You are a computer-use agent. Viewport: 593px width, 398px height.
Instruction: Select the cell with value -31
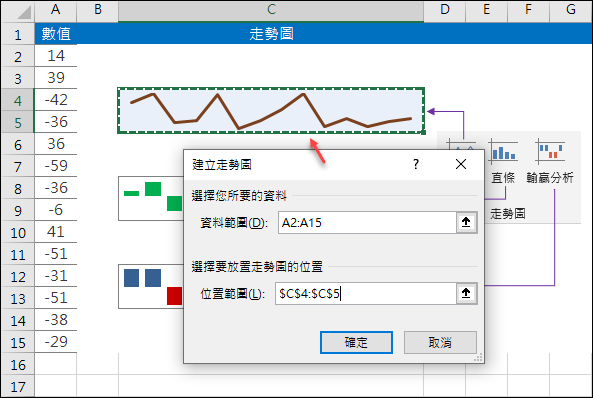(x=56, y=275)
